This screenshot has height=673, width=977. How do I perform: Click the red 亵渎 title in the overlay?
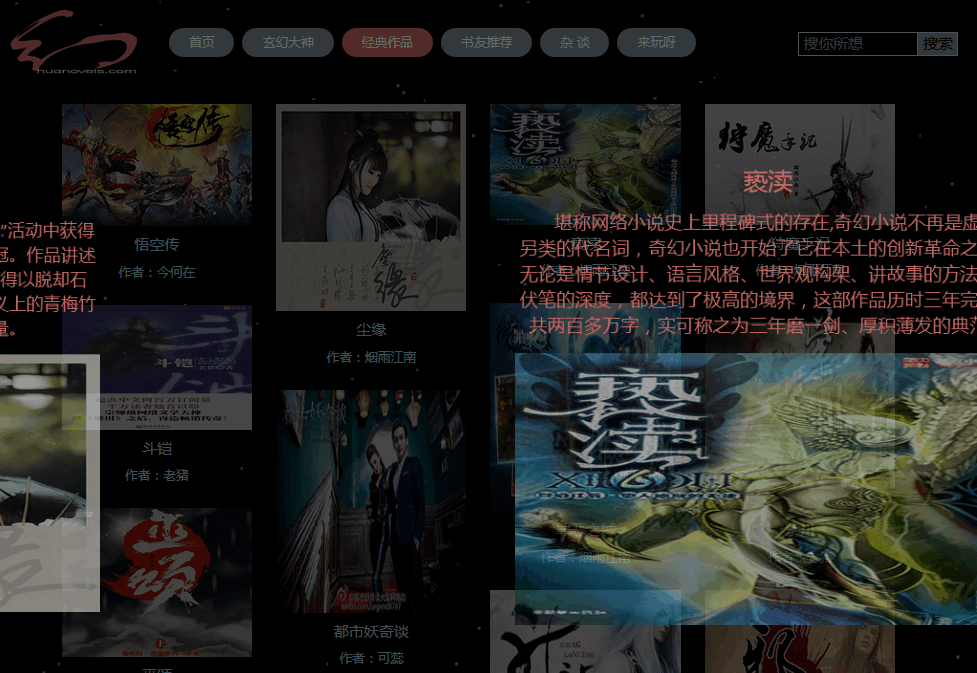pyautogui.click(x=768, y=183)
